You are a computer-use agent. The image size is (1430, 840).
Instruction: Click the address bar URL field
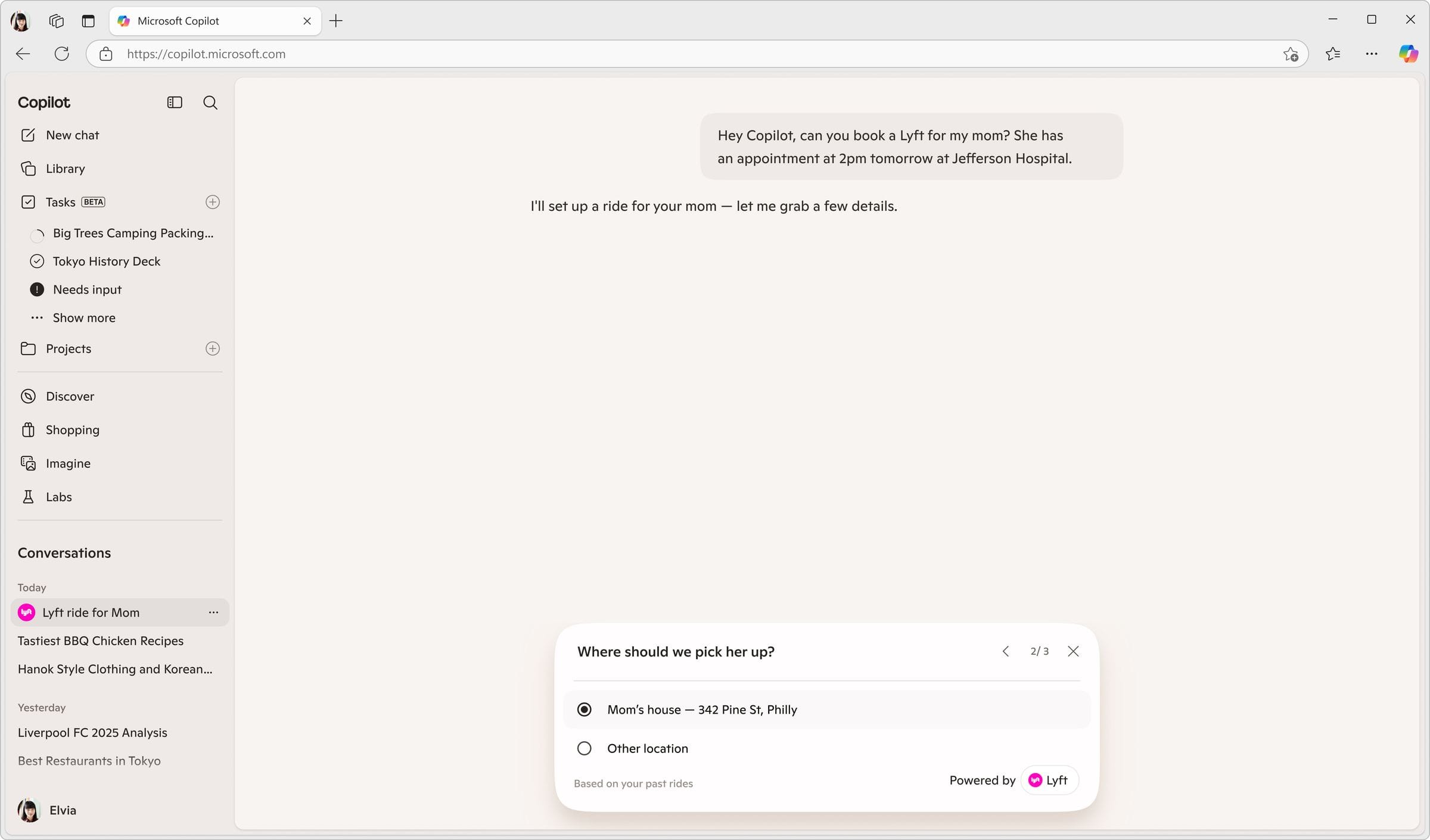point(697,54)
